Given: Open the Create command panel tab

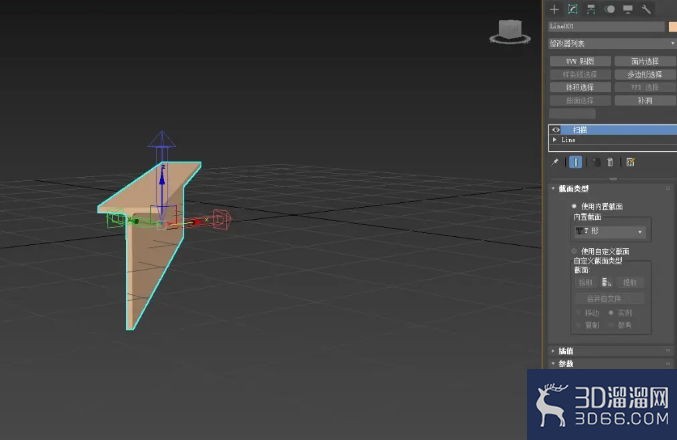Looking at the screenshot, I should (x=554, y=9).
